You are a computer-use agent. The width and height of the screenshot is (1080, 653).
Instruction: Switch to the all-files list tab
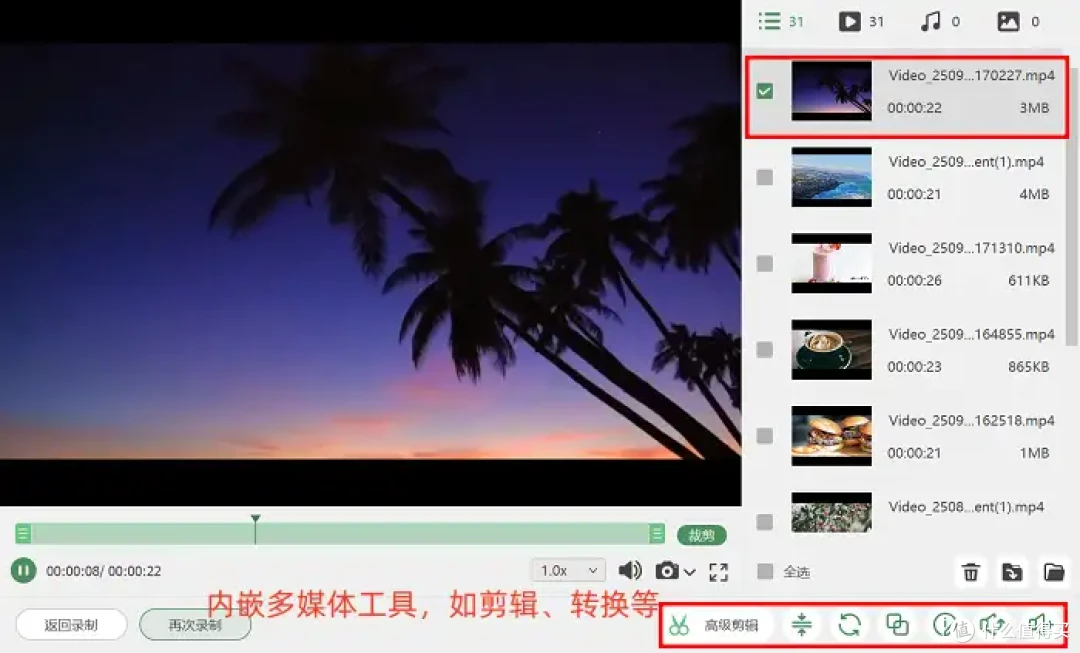pos(781,21)
